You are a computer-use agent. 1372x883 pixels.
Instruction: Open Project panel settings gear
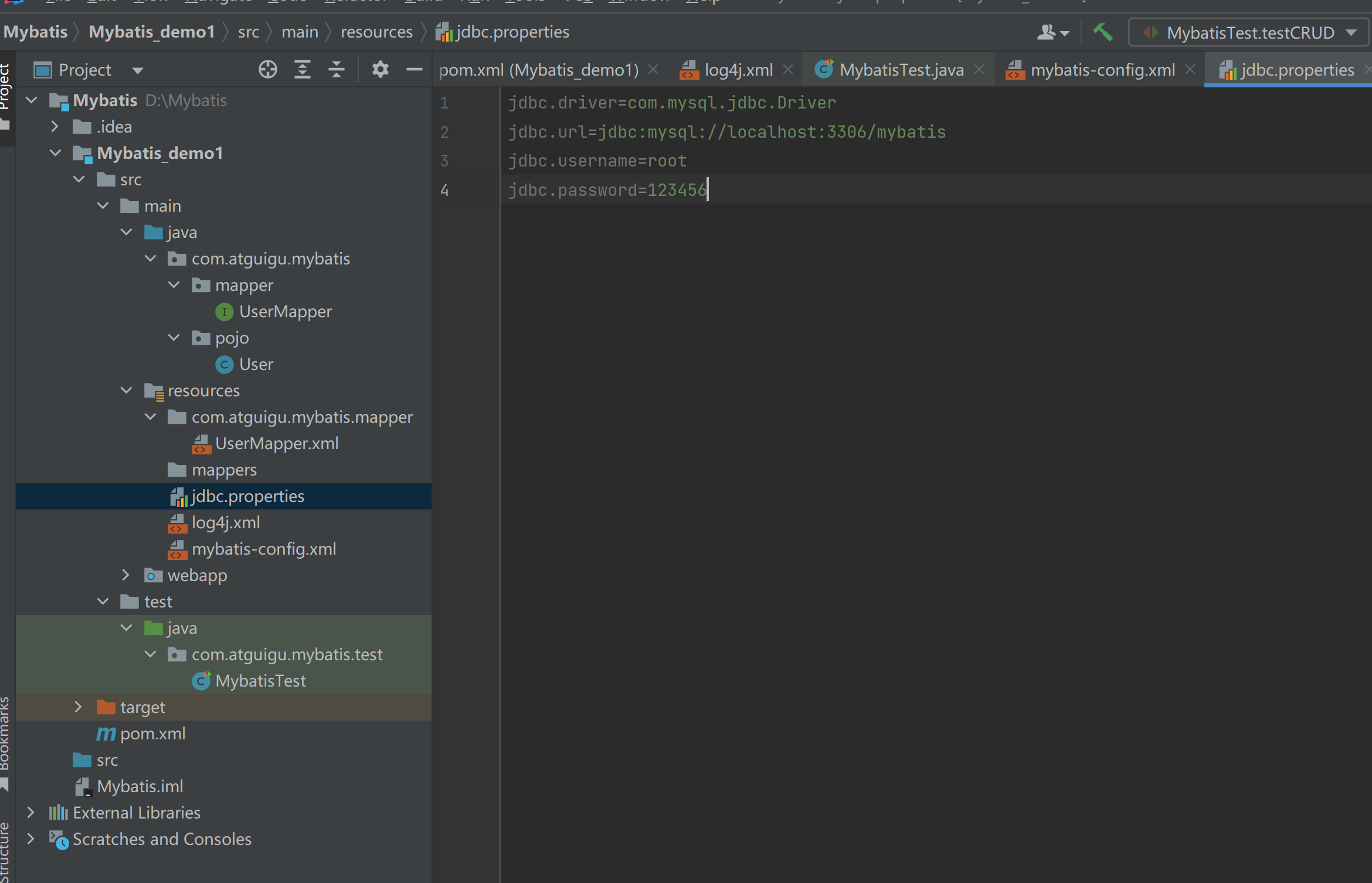pyautogui.click(x=380, y=70)
